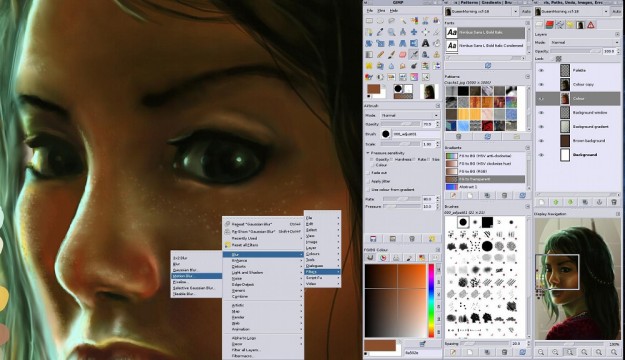Hide the Brown background layer
Screen dimensions: 625x360
pos(541,141)
